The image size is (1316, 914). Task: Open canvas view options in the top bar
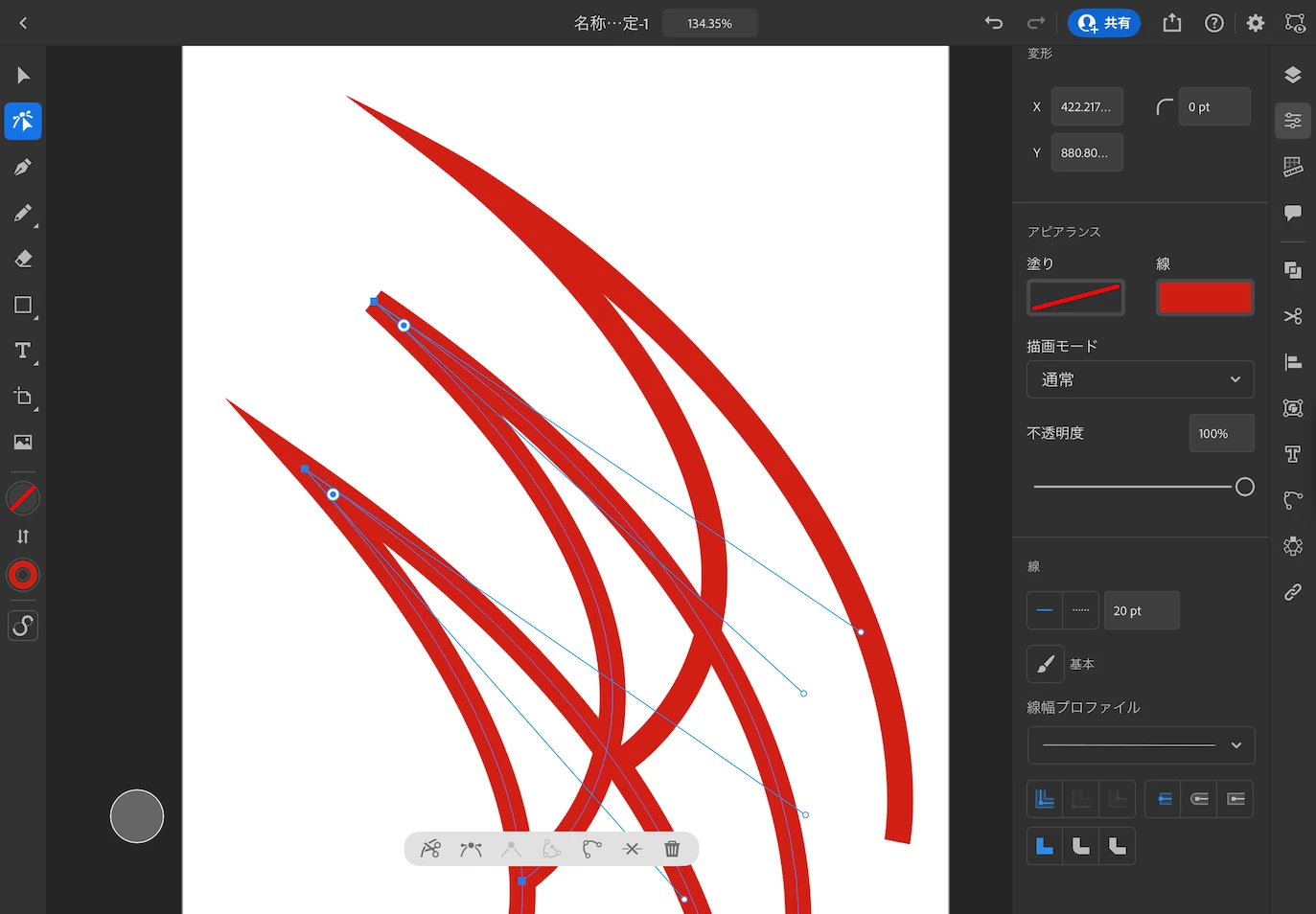pos(1295,23)
